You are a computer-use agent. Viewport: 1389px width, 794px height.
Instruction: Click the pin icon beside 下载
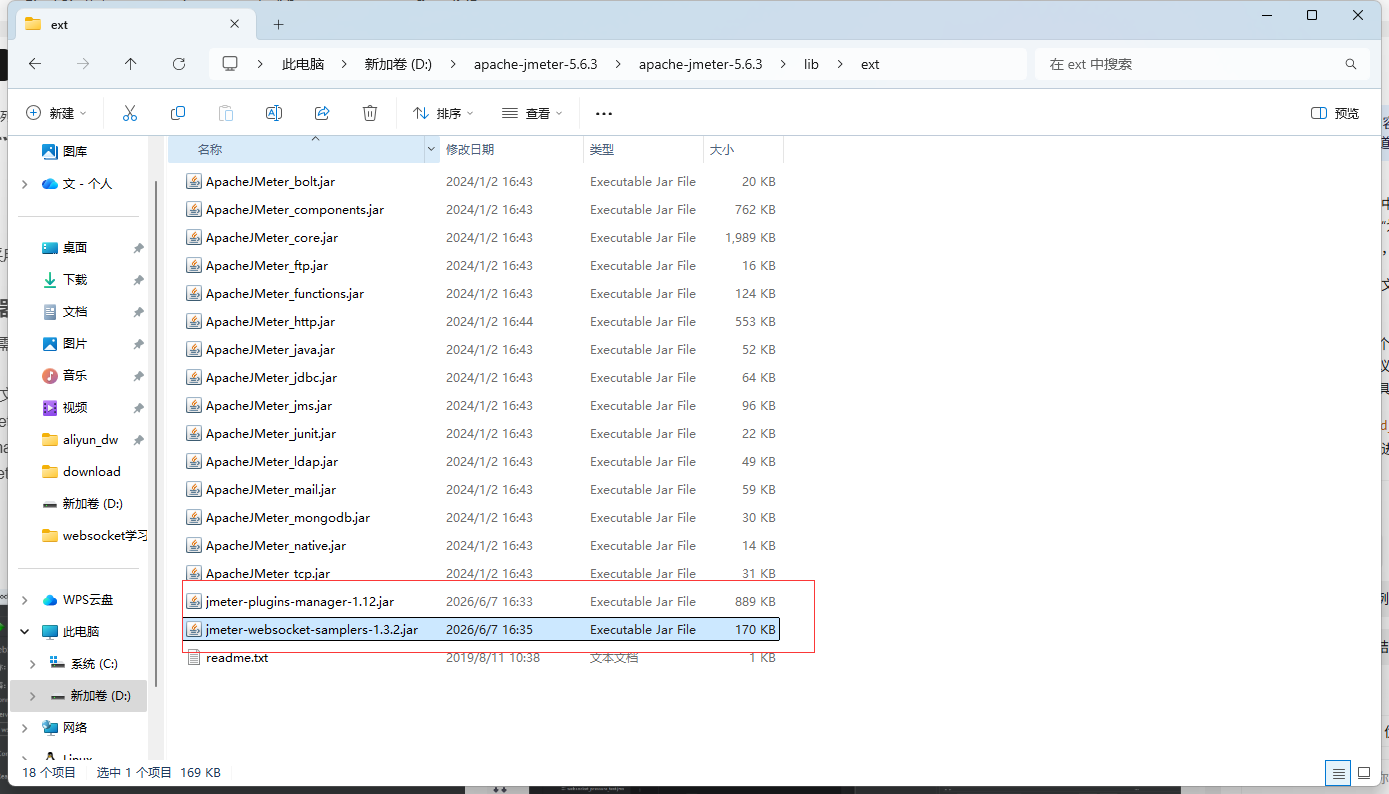pos(138,280)
